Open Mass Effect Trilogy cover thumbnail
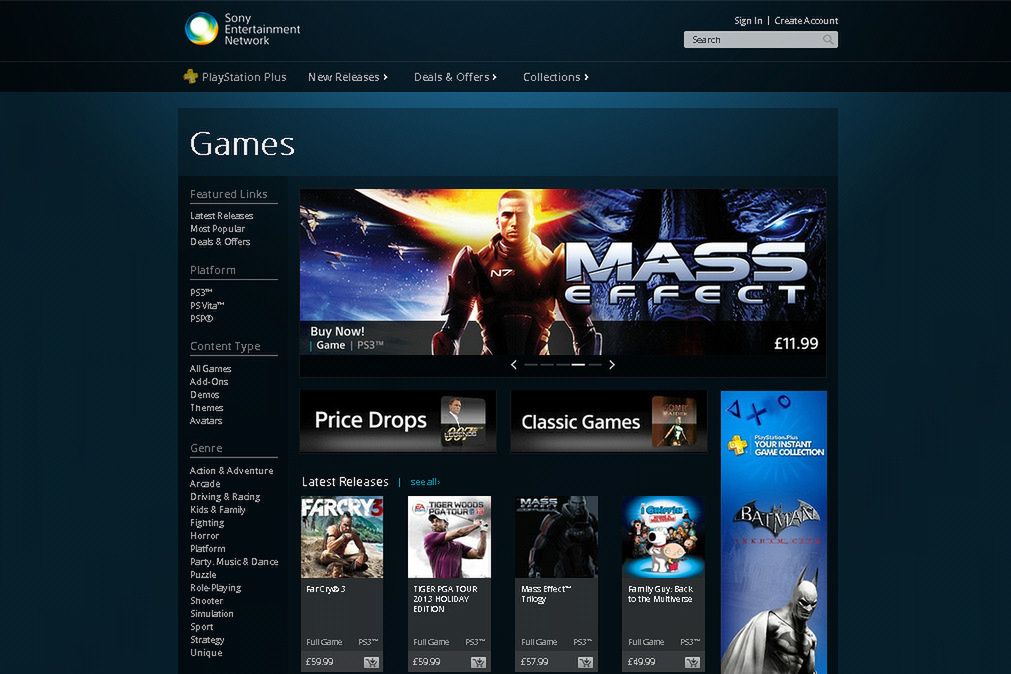 tap(556, 537)
